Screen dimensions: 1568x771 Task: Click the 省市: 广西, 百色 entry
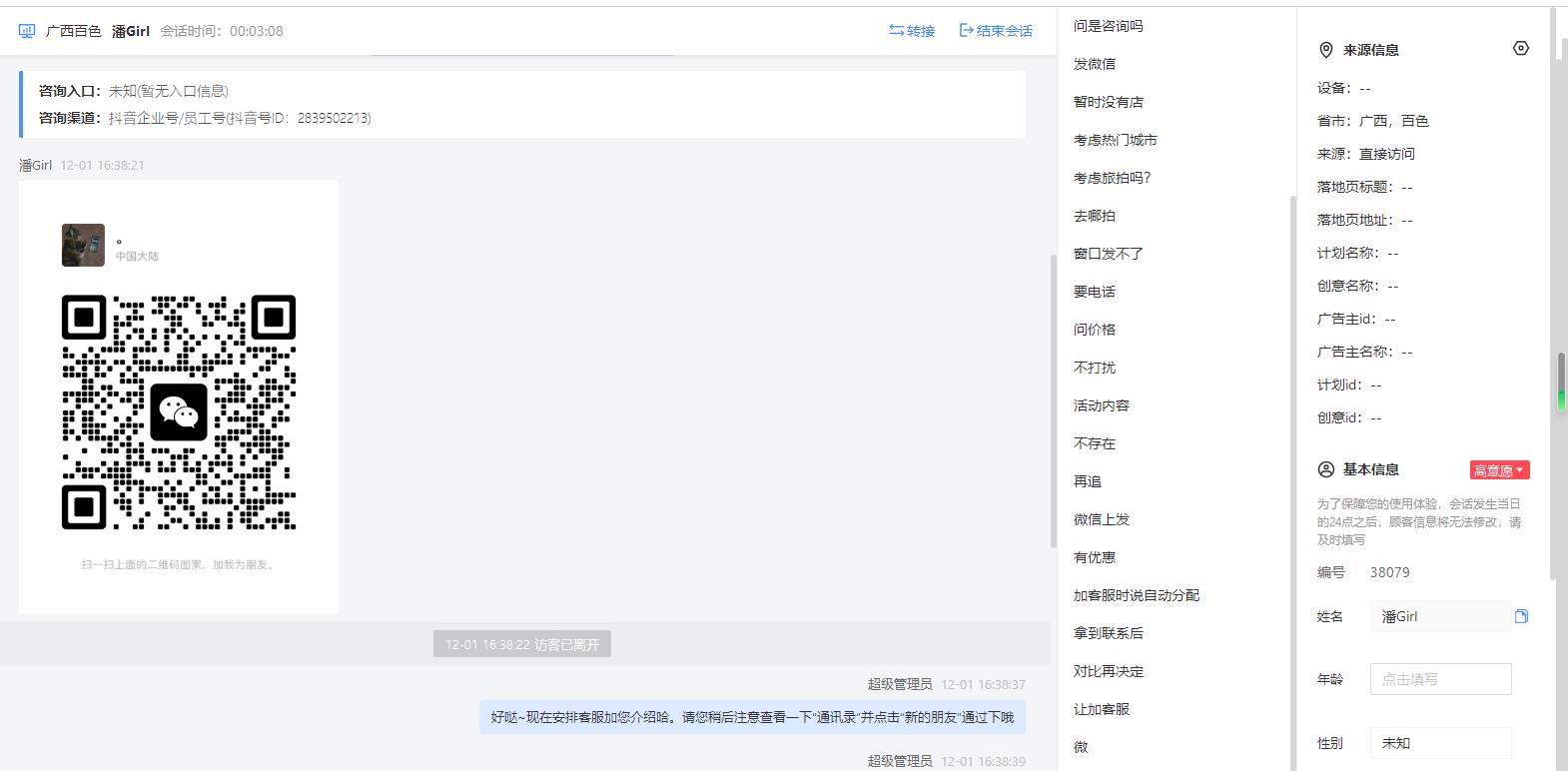(1373, 121)
